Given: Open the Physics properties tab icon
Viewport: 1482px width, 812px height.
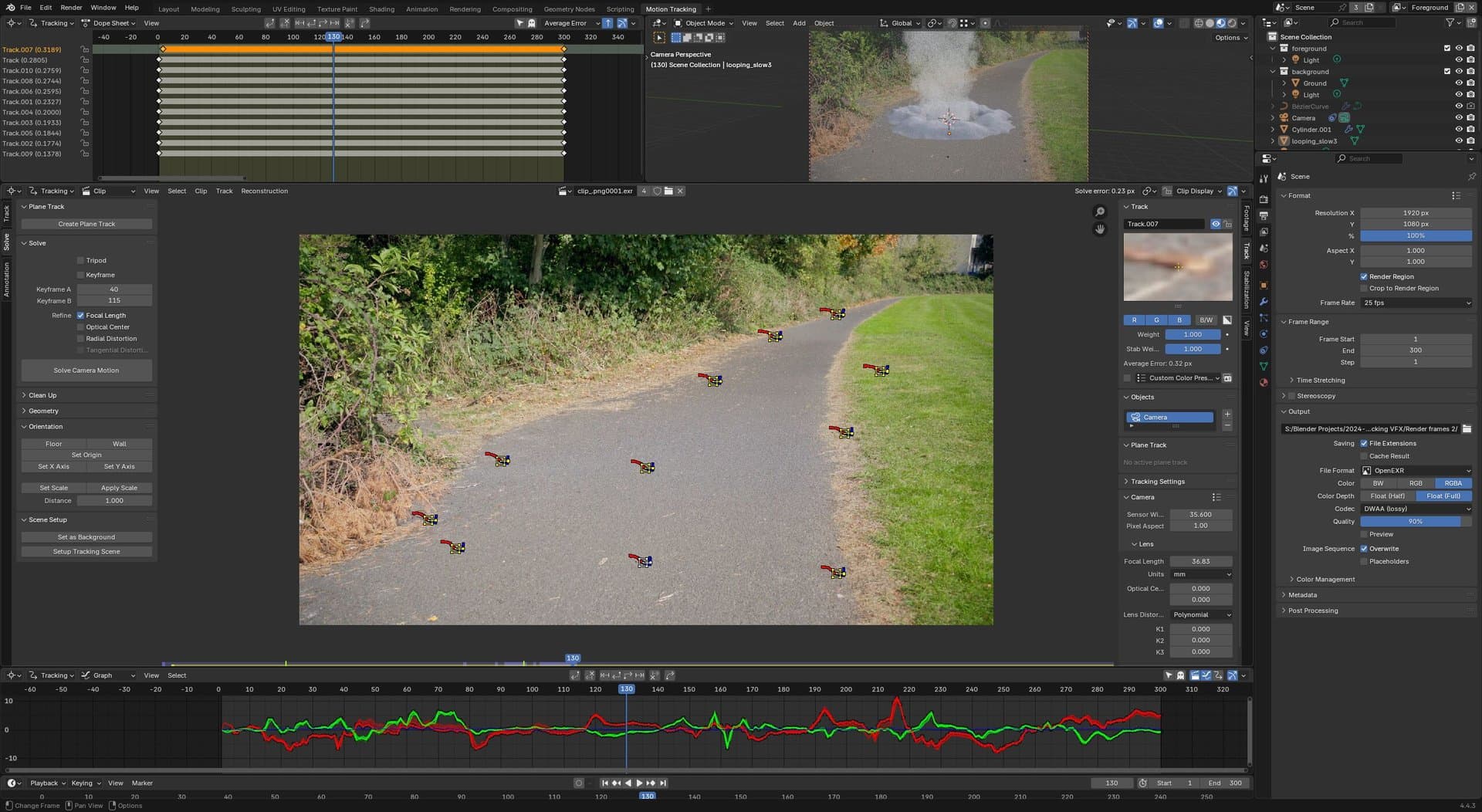Looking at the screenshot, I should (1264, 334).
